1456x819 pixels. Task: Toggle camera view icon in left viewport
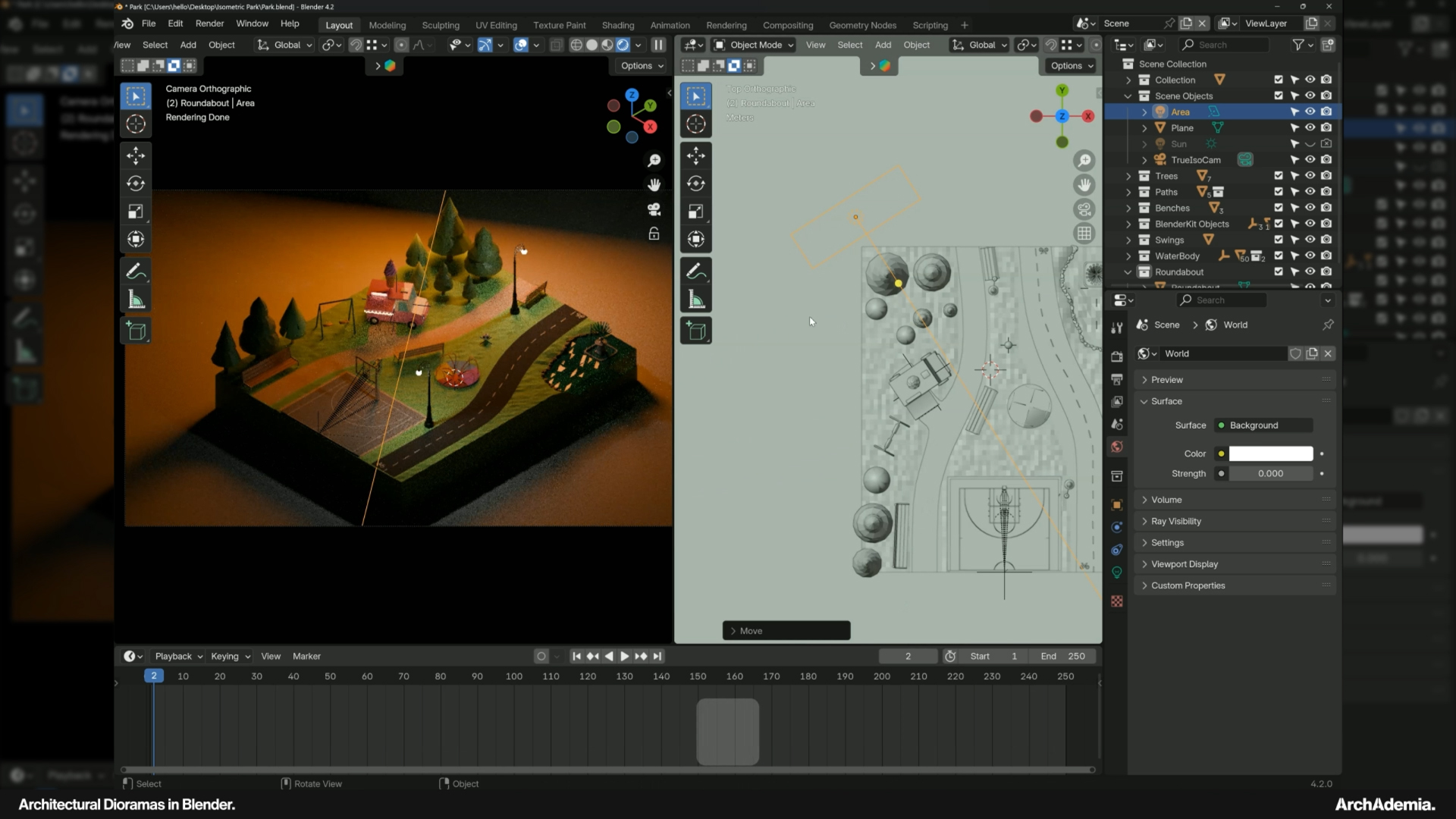(654, 209)
